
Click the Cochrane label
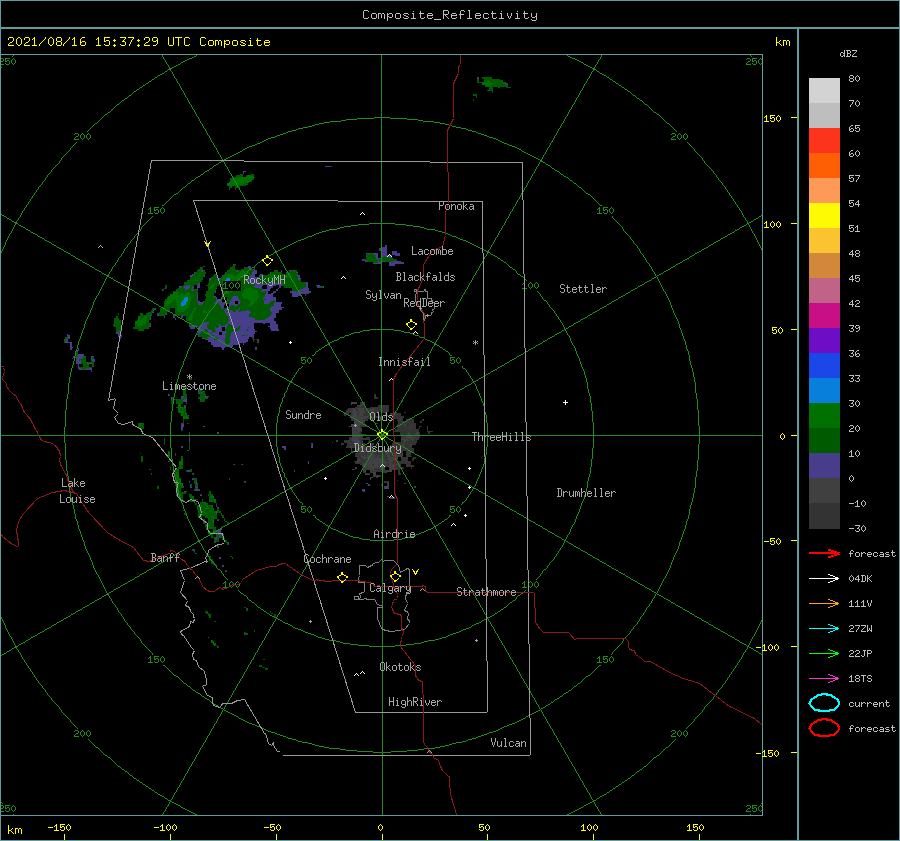(x=327, y=559)
